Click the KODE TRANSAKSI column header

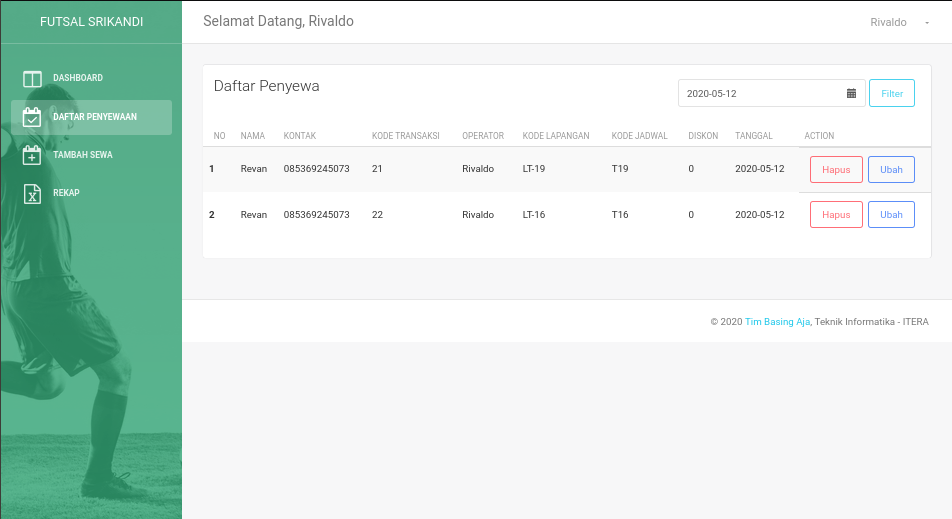[405, 136]
